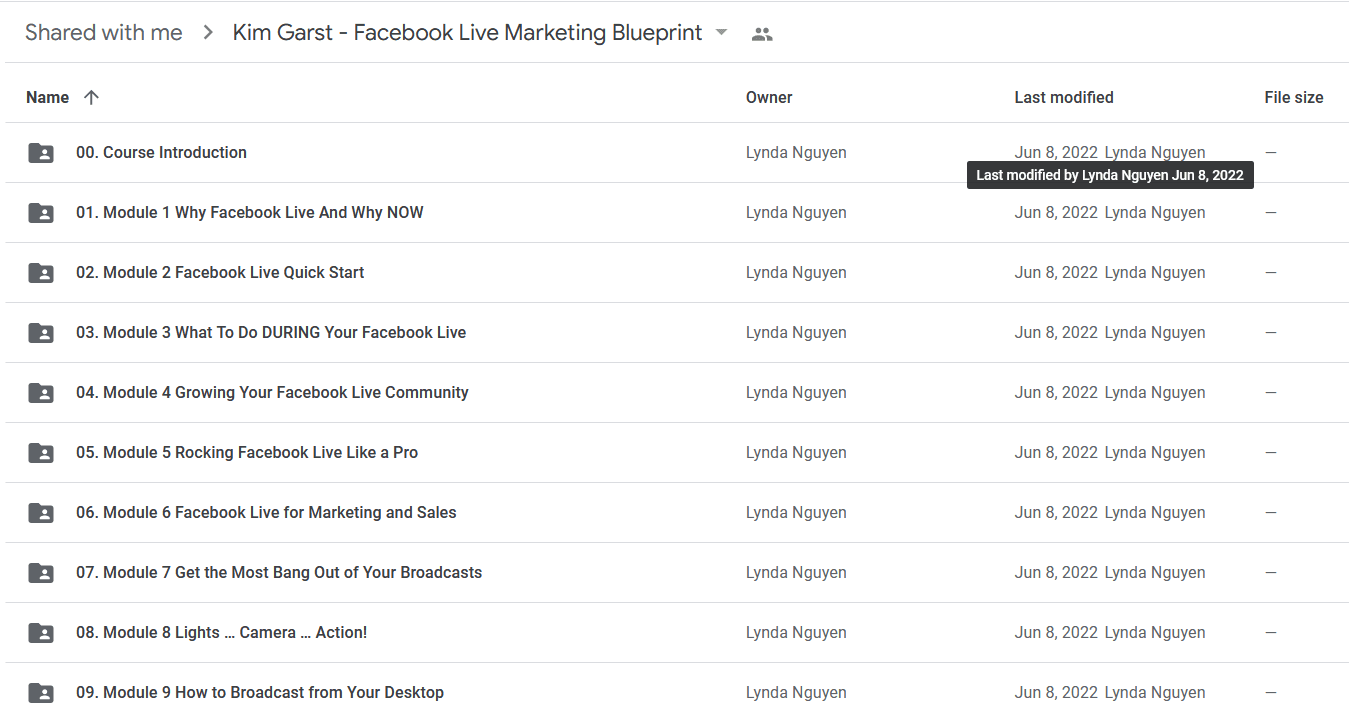Click Jun 8, 2022 date in Module 2 row
The width and height of the screenshot is (1349, 719).
1056,272
